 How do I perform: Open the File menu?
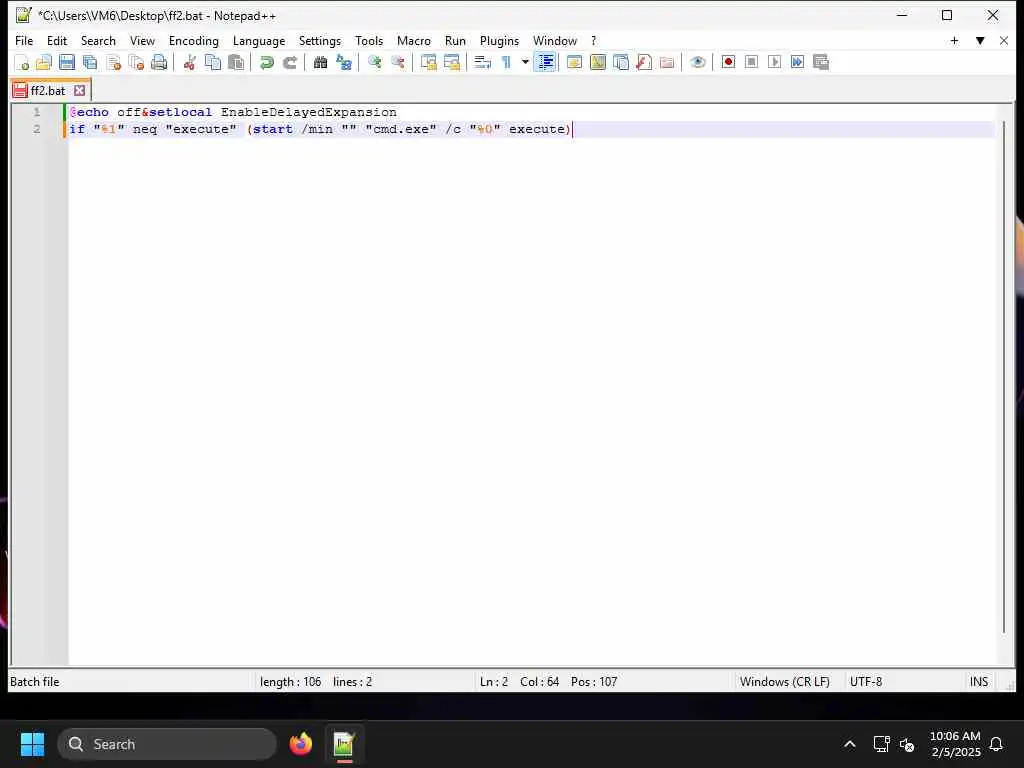click(x=24, y=40)
